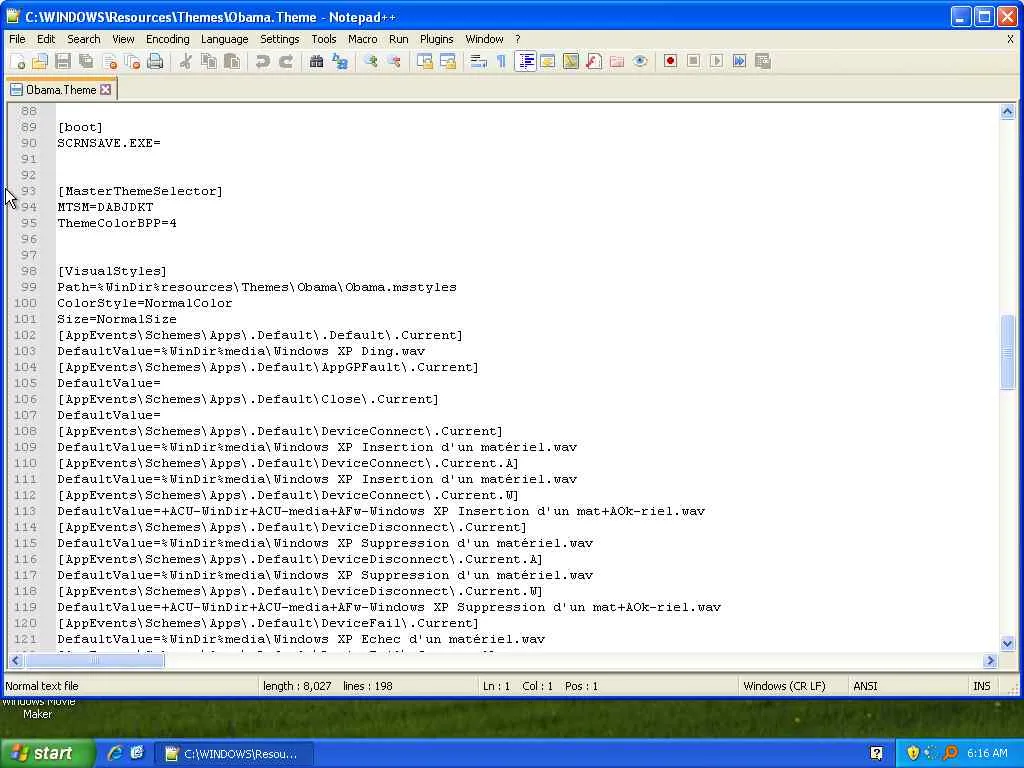This screenshot has height=768, width=1024.
Task: Toggle the Show Indent Guide button
Action: (x=525, y=61)
